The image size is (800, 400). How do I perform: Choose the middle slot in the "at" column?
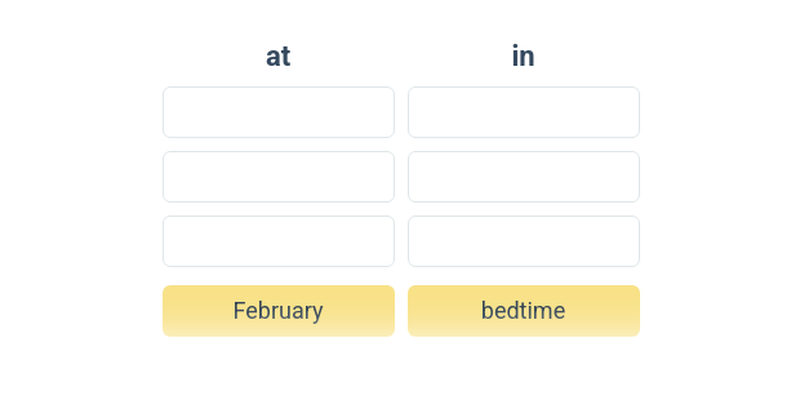[278, 177]
